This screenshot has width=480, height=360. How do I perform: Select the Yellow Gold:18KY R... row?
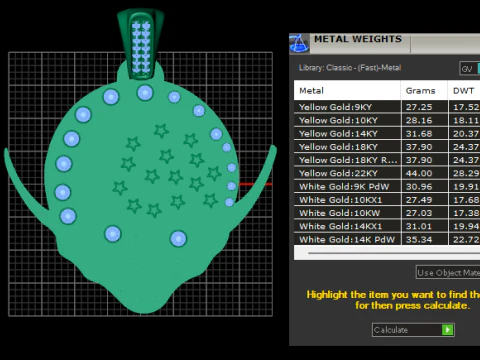387,160
